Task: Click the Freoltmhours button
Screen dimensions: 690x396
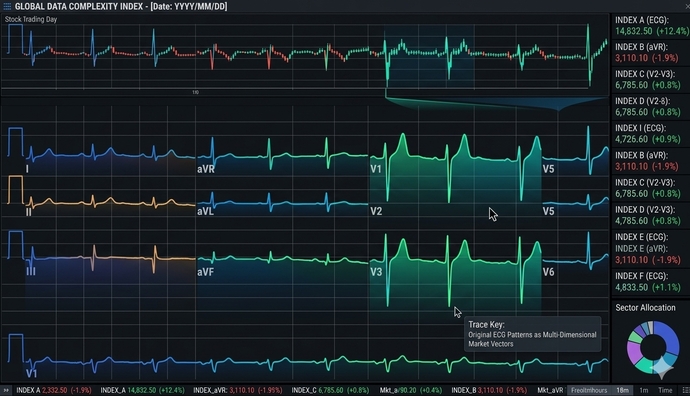Action: point(589,390)
